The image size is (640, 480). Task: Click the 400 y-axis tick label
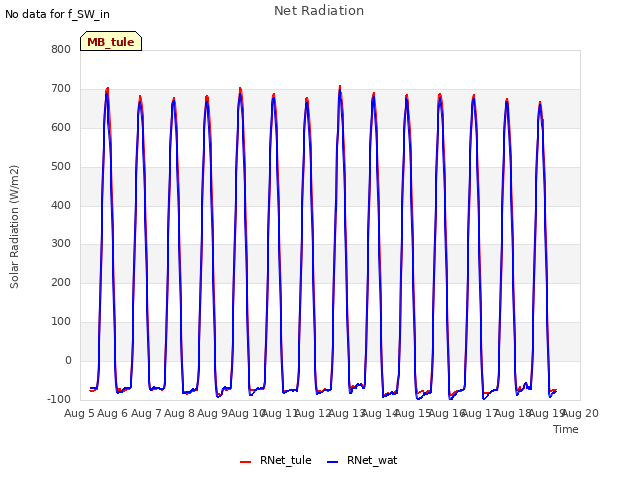click(x=61, y=205)
